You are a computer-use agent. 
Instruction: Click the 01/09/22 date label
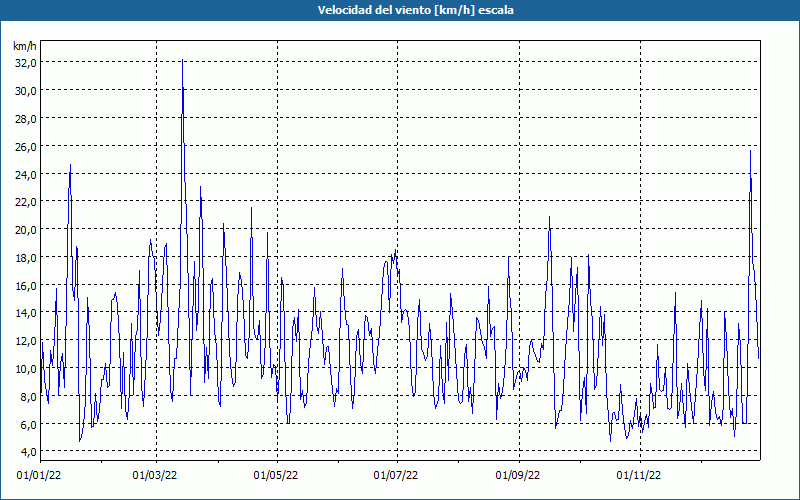[x=518, y=476]
